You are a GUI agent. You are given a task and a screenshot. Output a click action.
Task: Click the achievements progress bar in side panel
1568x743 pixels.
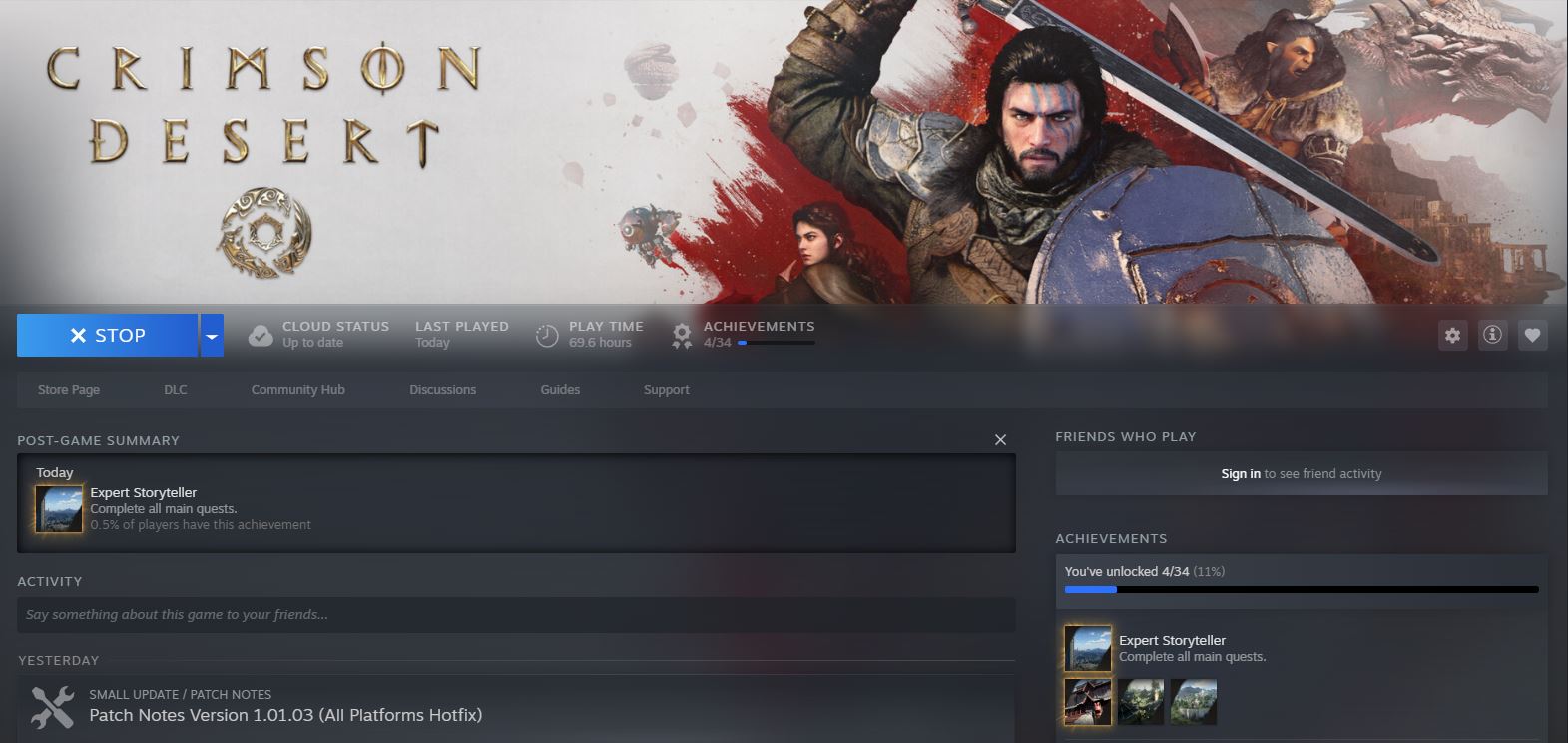click(1302, 589)
